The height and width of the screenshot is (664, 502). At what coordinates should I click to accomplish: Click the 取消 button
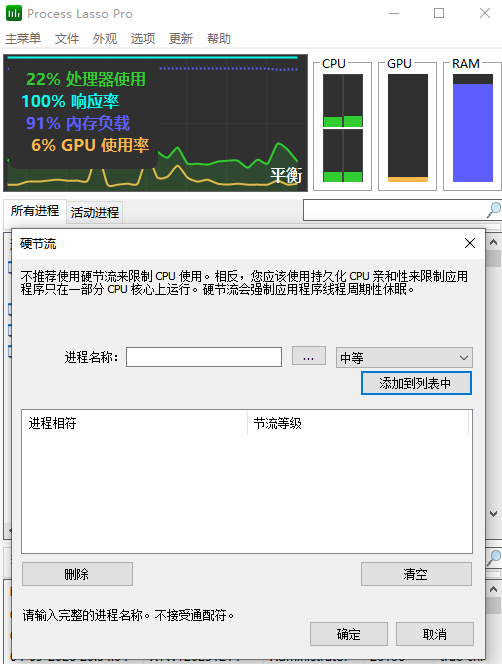[435, 634]
